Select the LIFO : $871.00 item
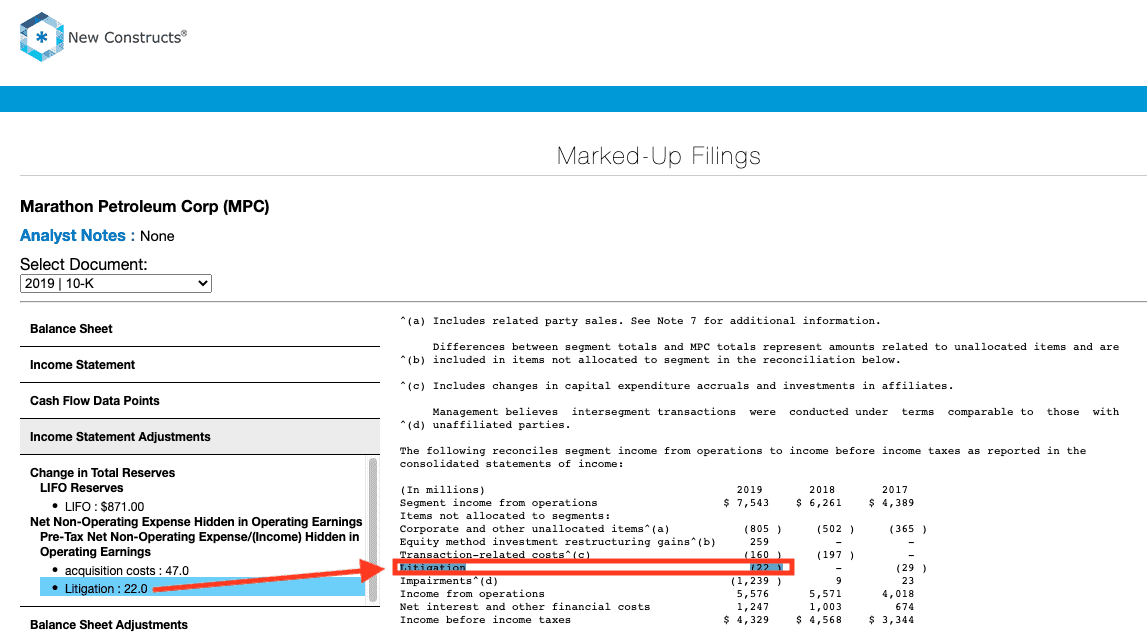Screen dimensions: 1147x640 [x=105, y=507]
